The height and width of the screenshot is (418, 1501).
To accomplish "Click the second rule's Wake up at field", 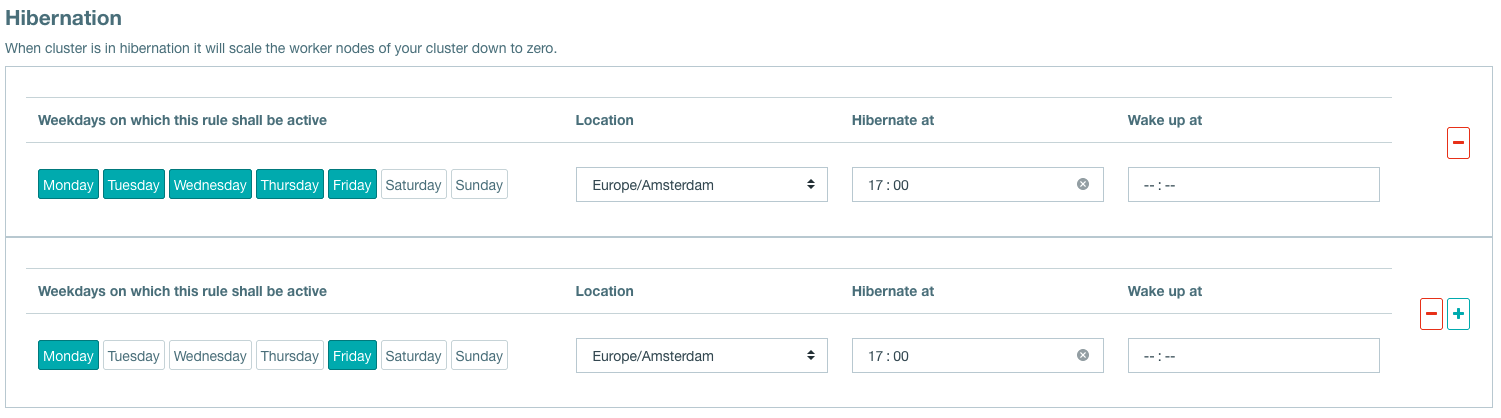I will pos(1254,356).
